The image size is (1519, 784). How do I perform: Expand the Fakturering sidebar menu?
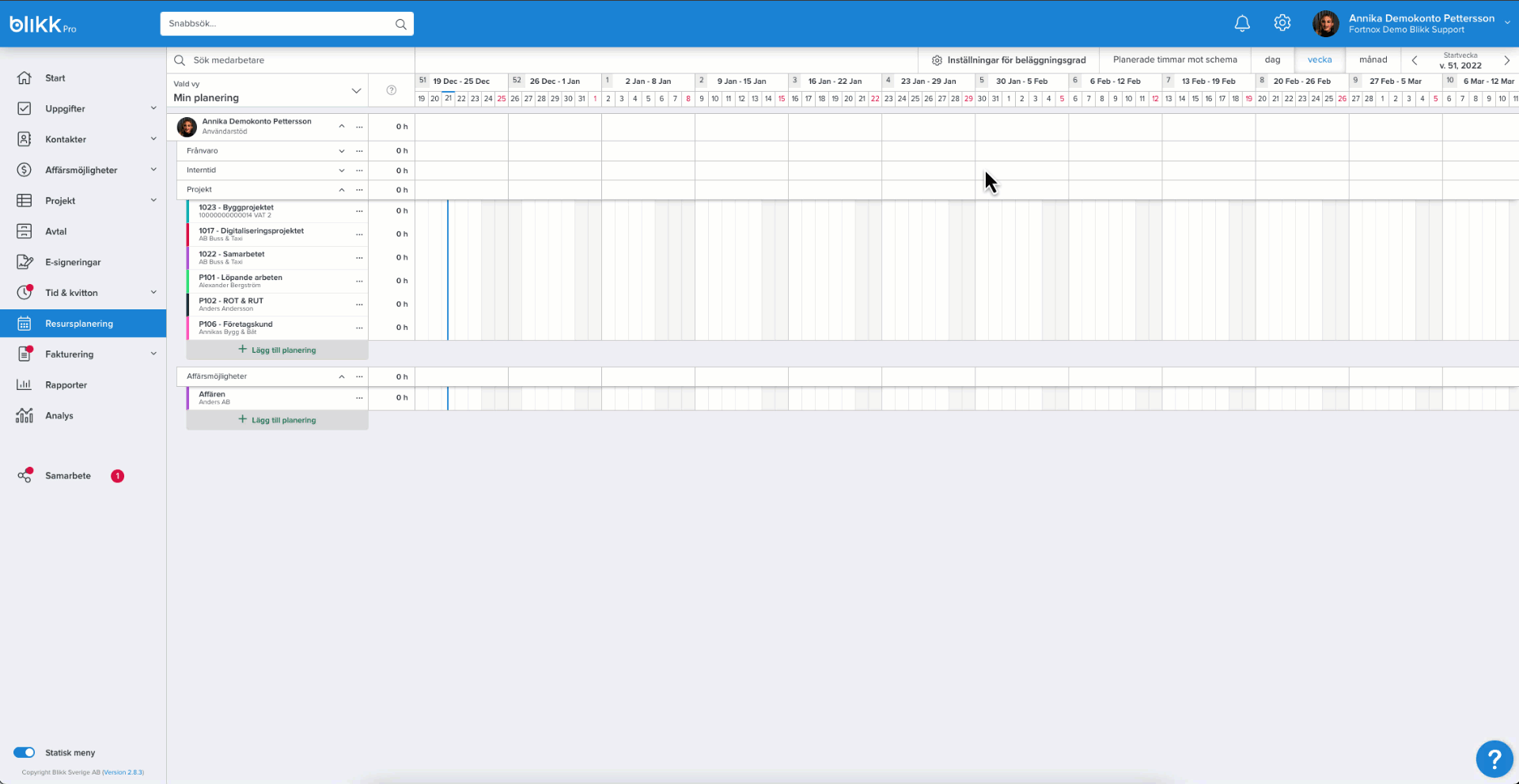tap(153, 354)
